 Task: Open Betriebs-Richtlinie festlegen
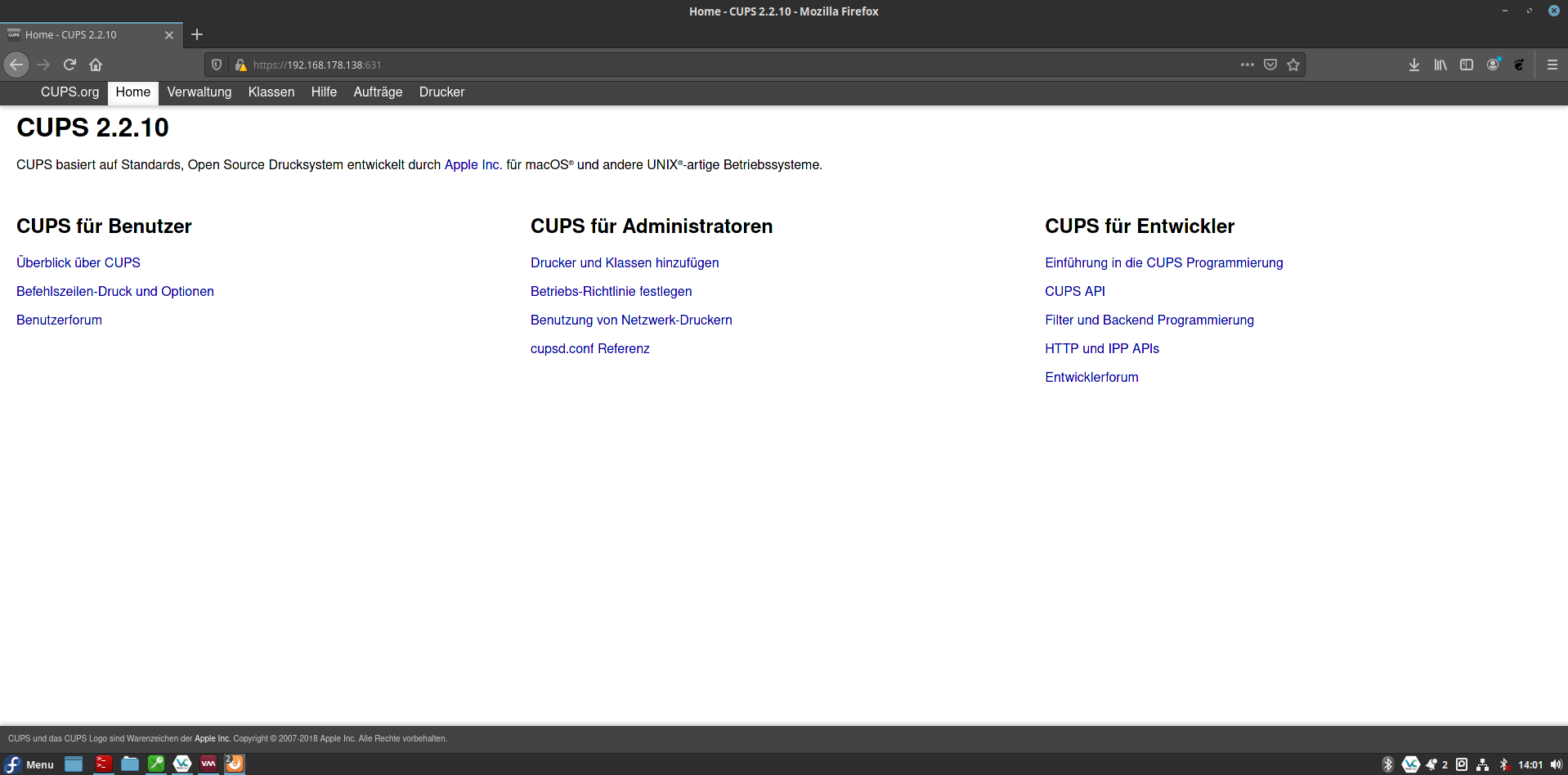[611, 291]
